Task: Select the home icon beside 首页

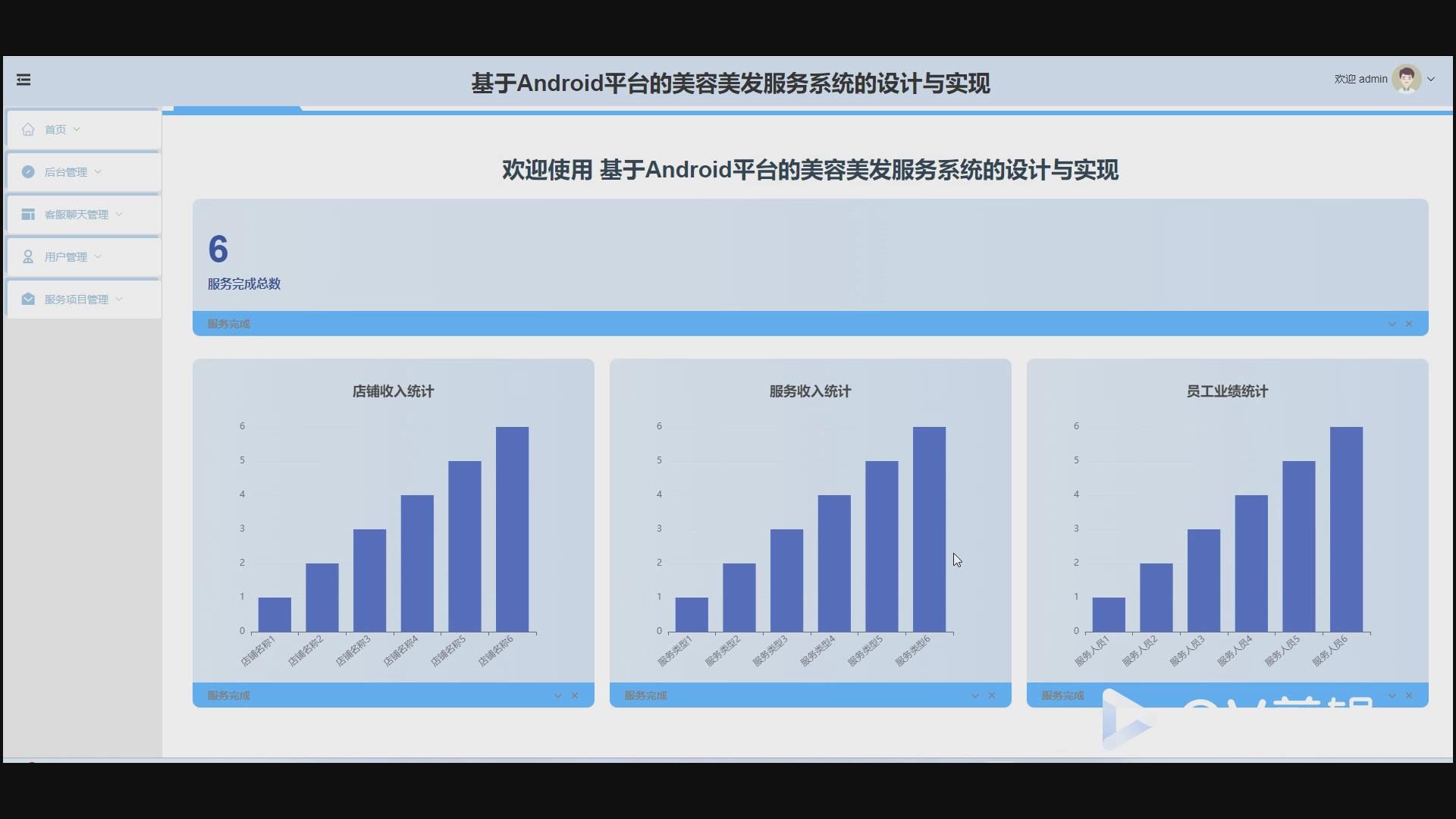Action: [28, 129]
